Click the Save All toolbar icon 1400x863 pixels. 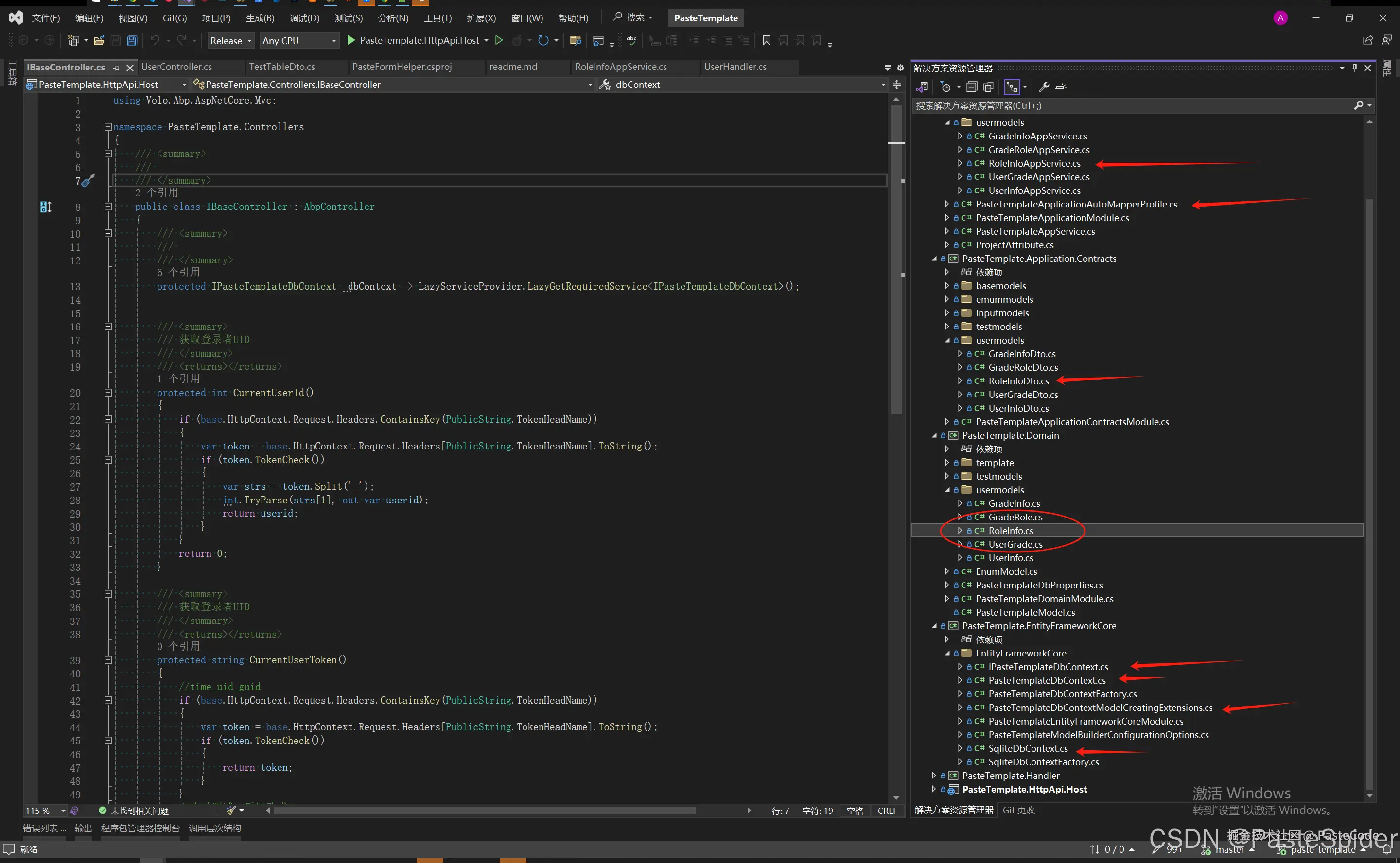pyautogui.click(x=132, y=40)
